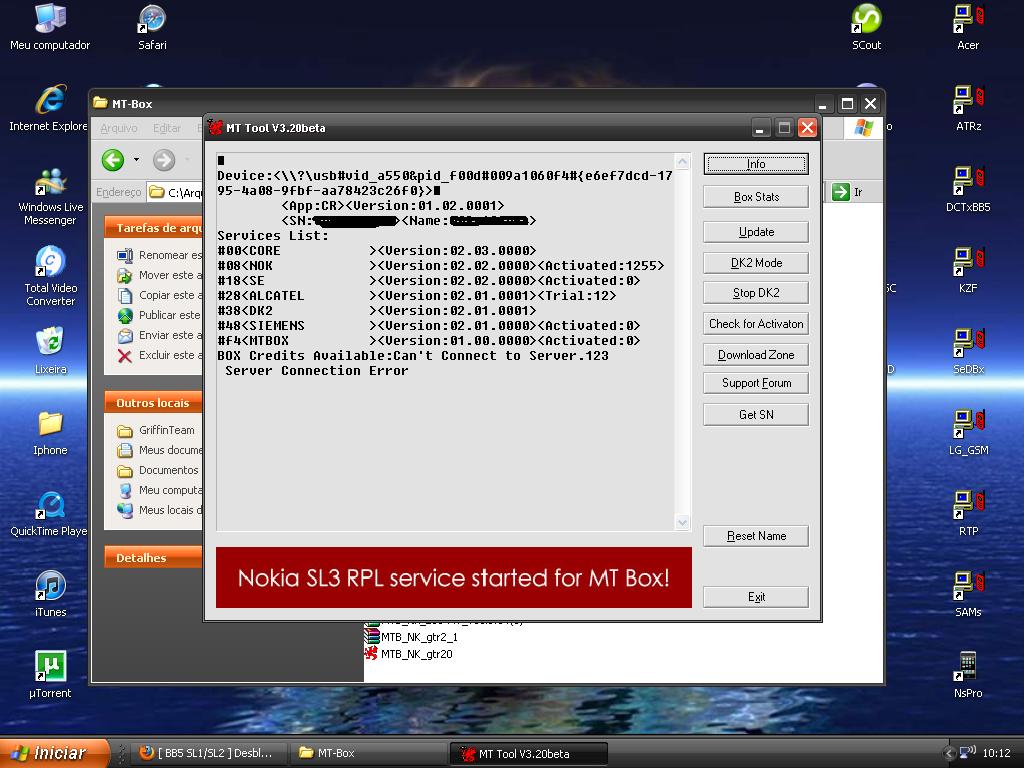Select MTB_NK_gtr2_1 archive in MT-Box window
The height and width of the screenshot is (768, 1024).
(411, 637)
